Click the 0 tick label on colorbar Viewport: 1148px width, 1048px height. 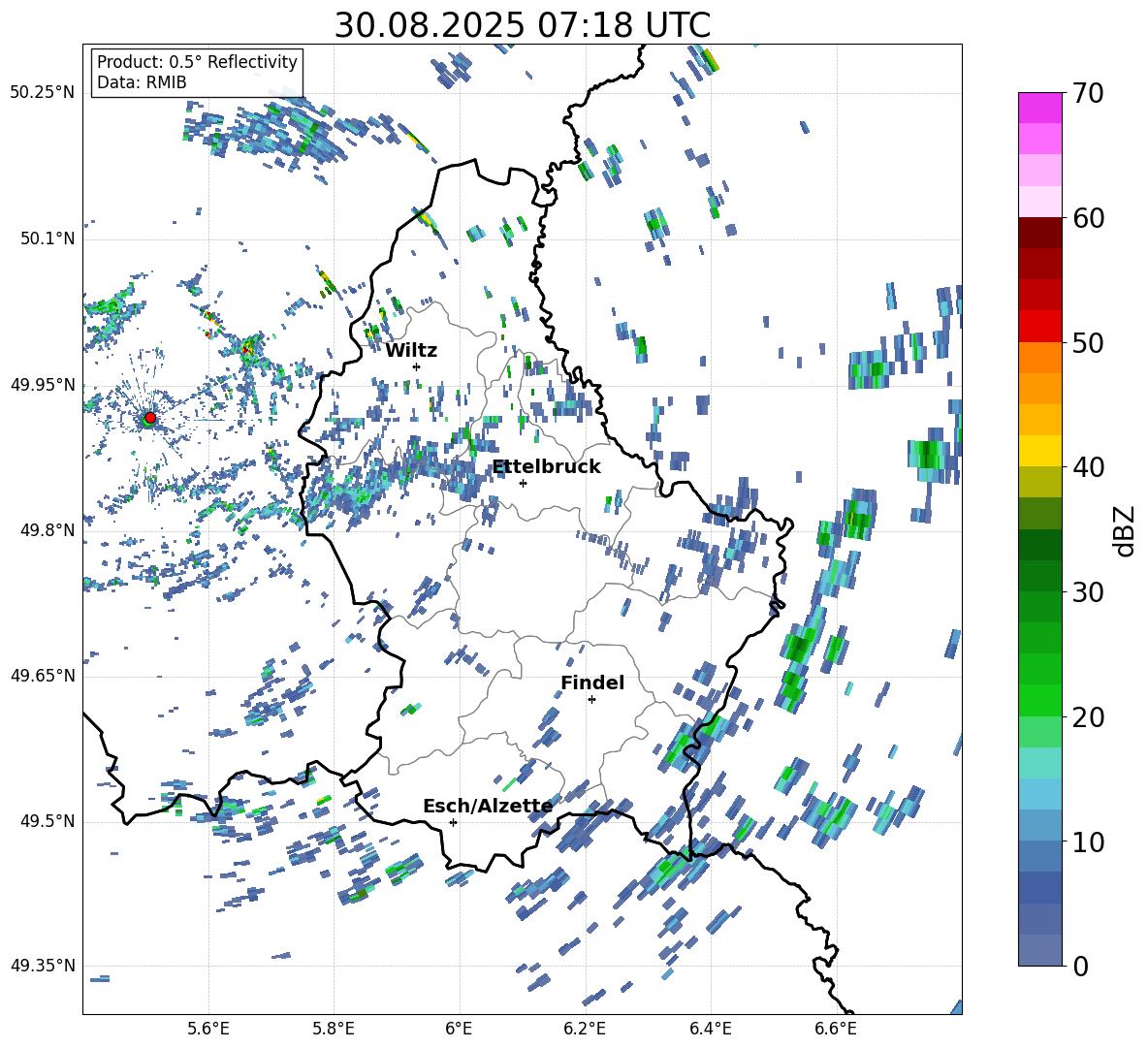(1080, 966)
